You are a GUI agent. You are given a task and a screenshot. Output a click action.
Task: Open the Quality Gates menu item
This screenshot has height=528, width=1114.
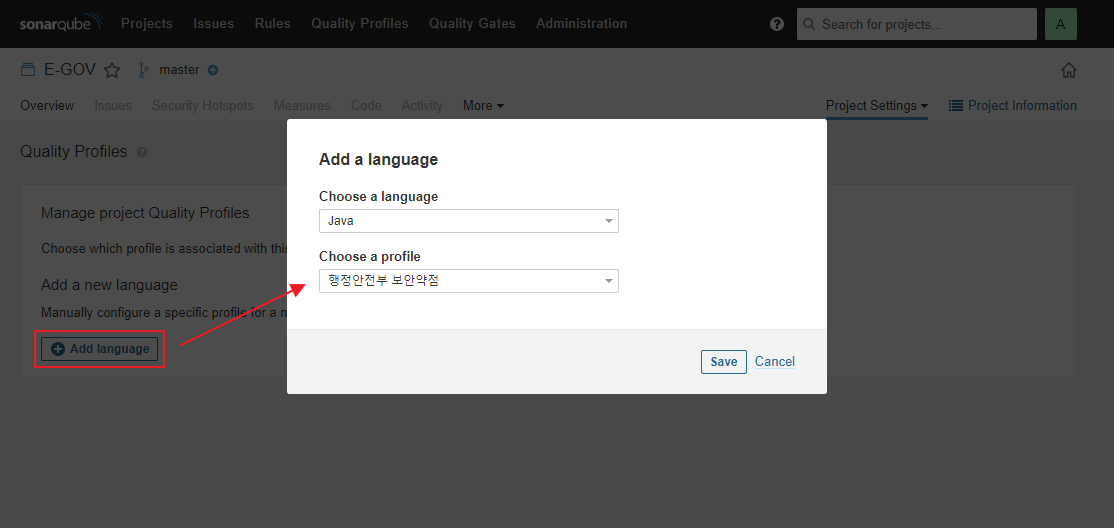tap(472, 23)
